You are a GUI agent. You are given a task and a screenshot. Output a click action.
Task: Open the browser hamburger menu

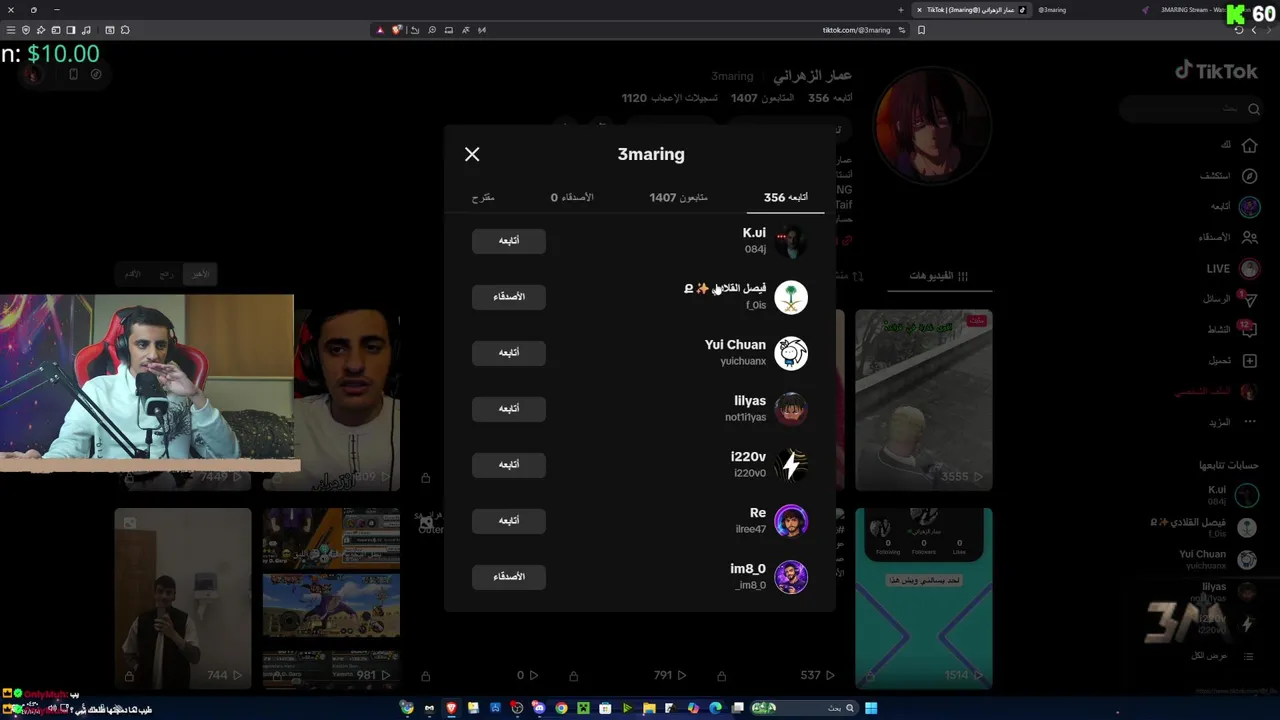11,30
